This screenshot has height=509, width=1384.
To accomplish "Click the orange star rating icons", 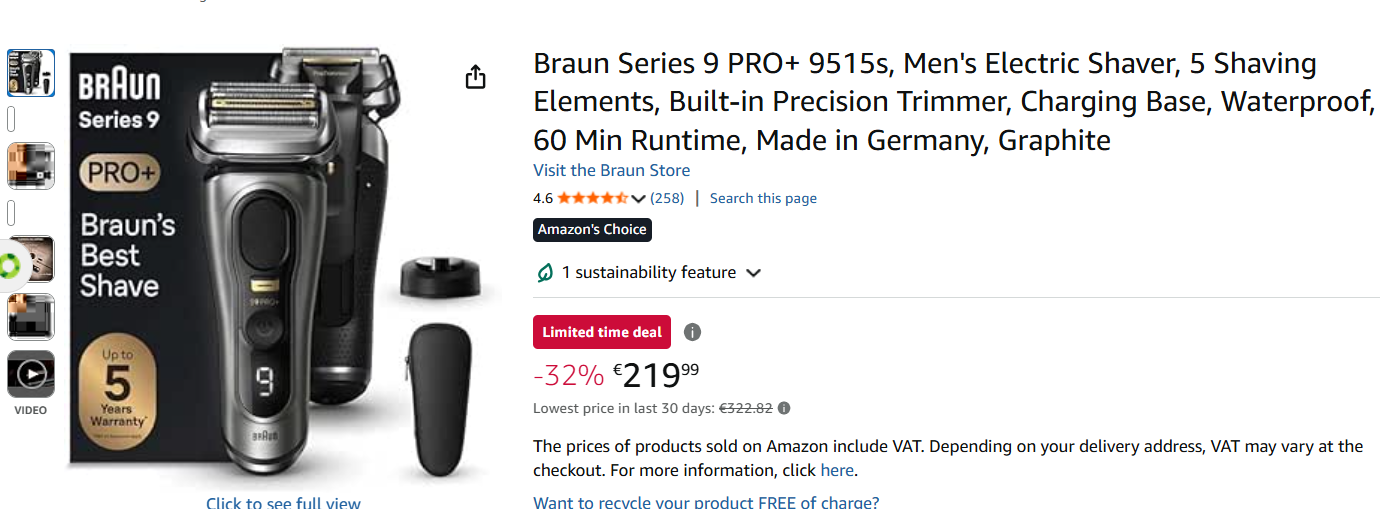I will [x=592, y=198].
